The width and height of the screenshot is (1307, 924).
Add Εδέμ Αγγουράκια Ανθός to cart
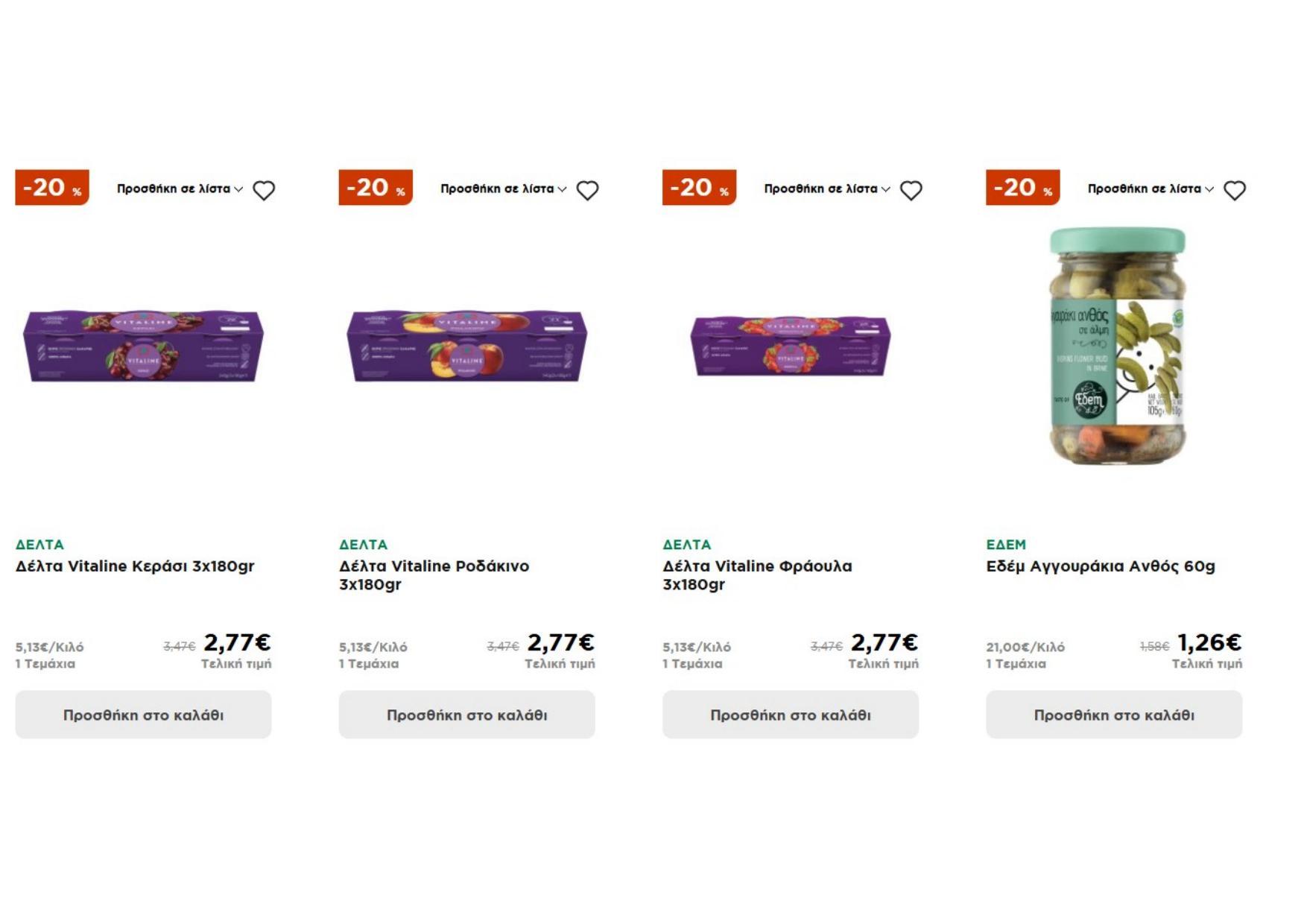click(1114, 715)
